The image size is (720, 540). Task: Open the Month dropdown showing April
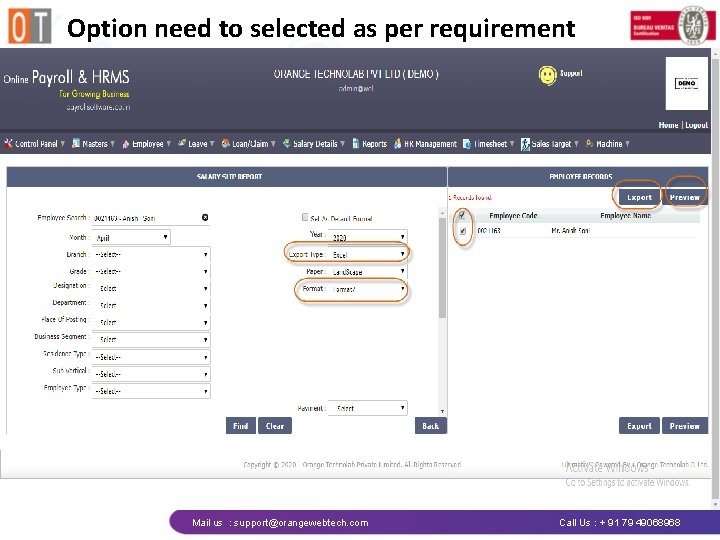(x=131, y=237)
